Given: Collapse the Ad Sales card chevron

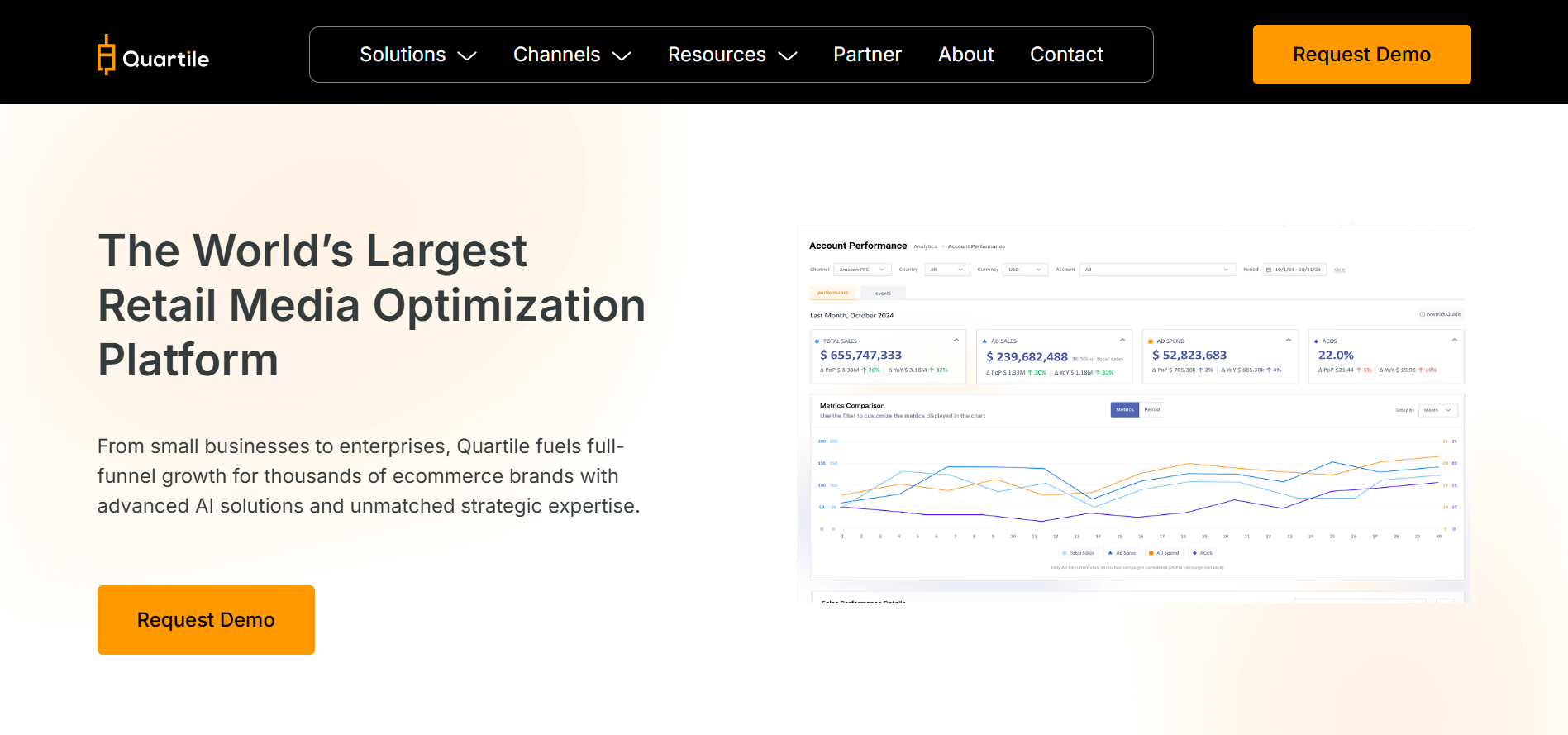Looking at the screenshot, I should coord(1122,340).
